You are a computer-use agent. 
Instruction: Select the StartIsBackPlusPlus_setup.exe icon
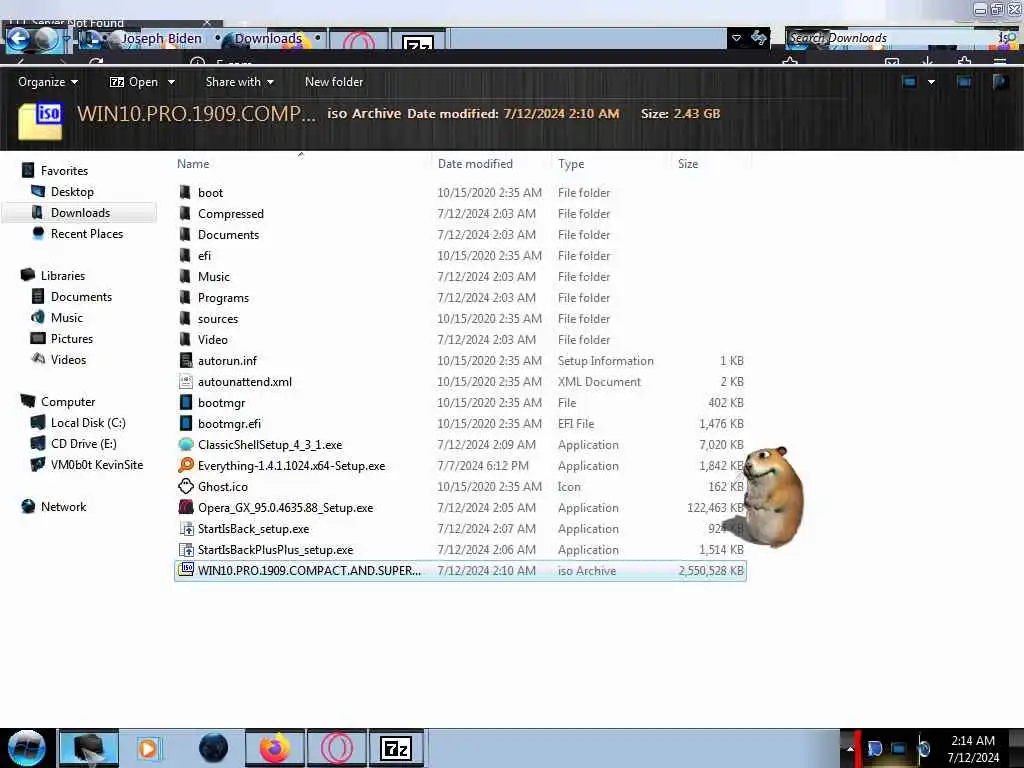(x=186, y=550)
